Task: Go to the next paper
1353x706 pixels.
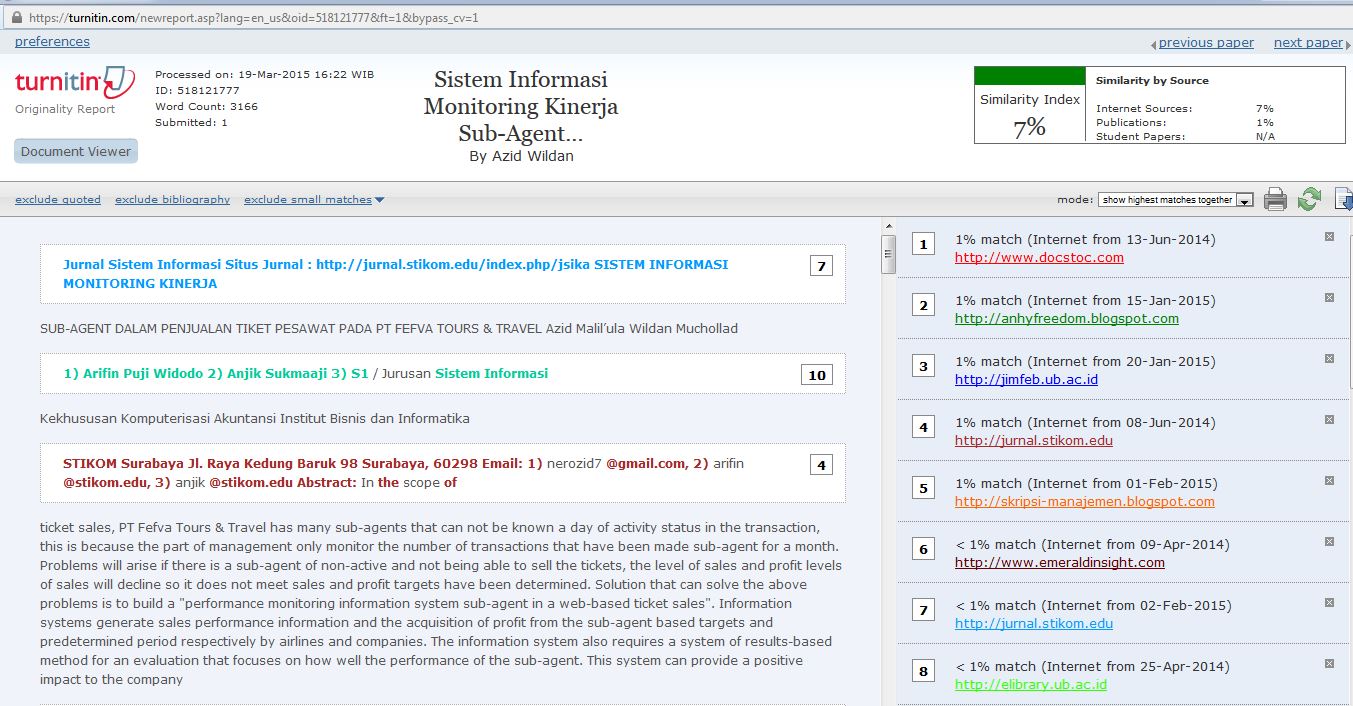Action: click(1307, 43)
